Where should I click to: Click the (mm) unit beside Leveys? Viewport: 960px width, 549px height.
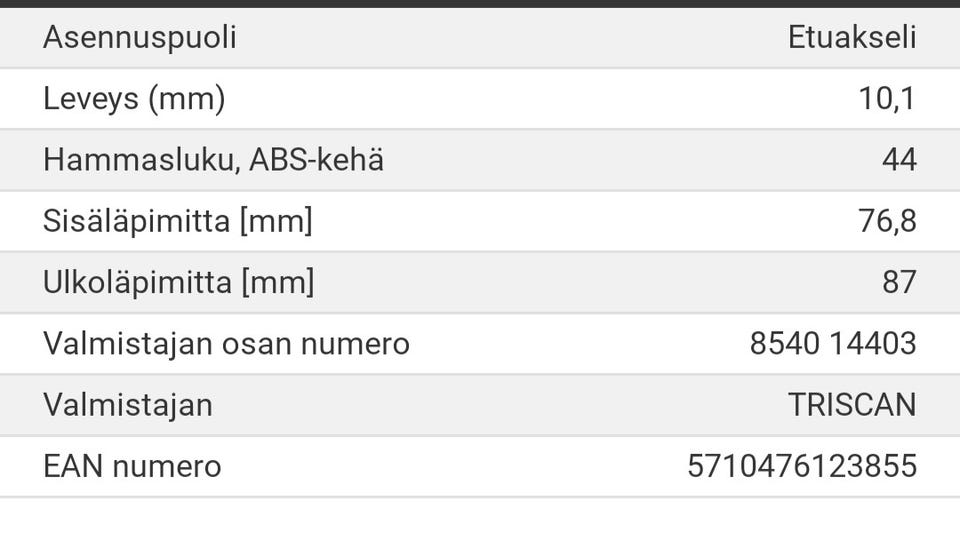click(x=186, y=99)
